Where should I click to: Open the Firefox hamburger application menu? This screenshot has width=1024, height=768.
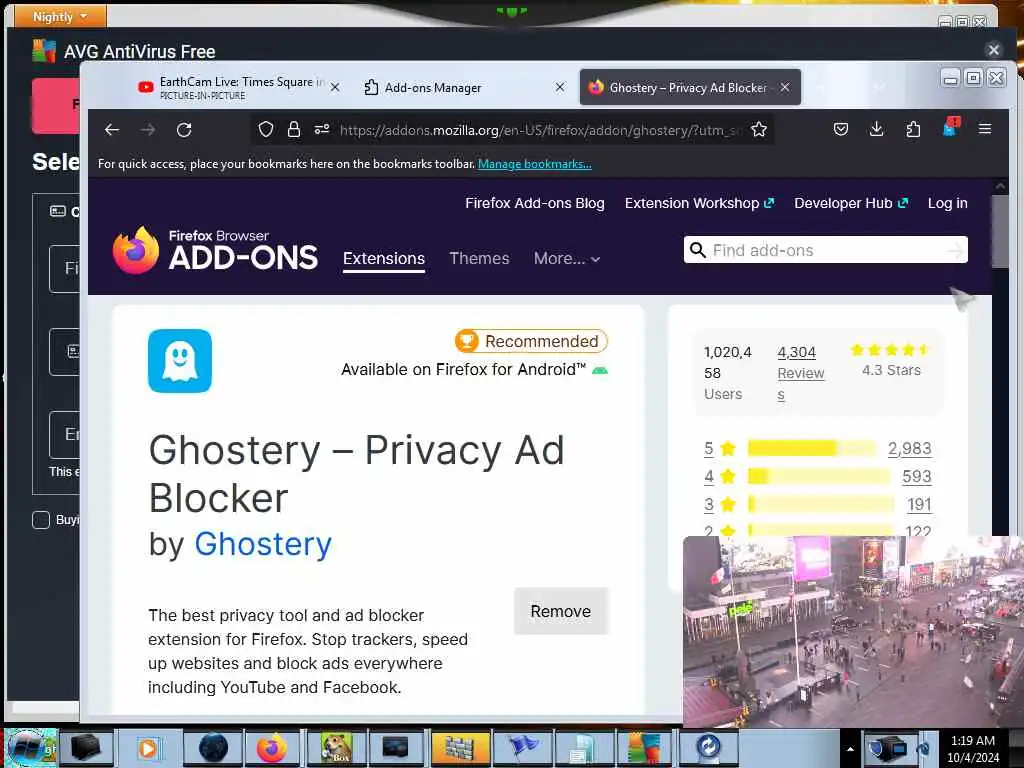pos(985,130)
